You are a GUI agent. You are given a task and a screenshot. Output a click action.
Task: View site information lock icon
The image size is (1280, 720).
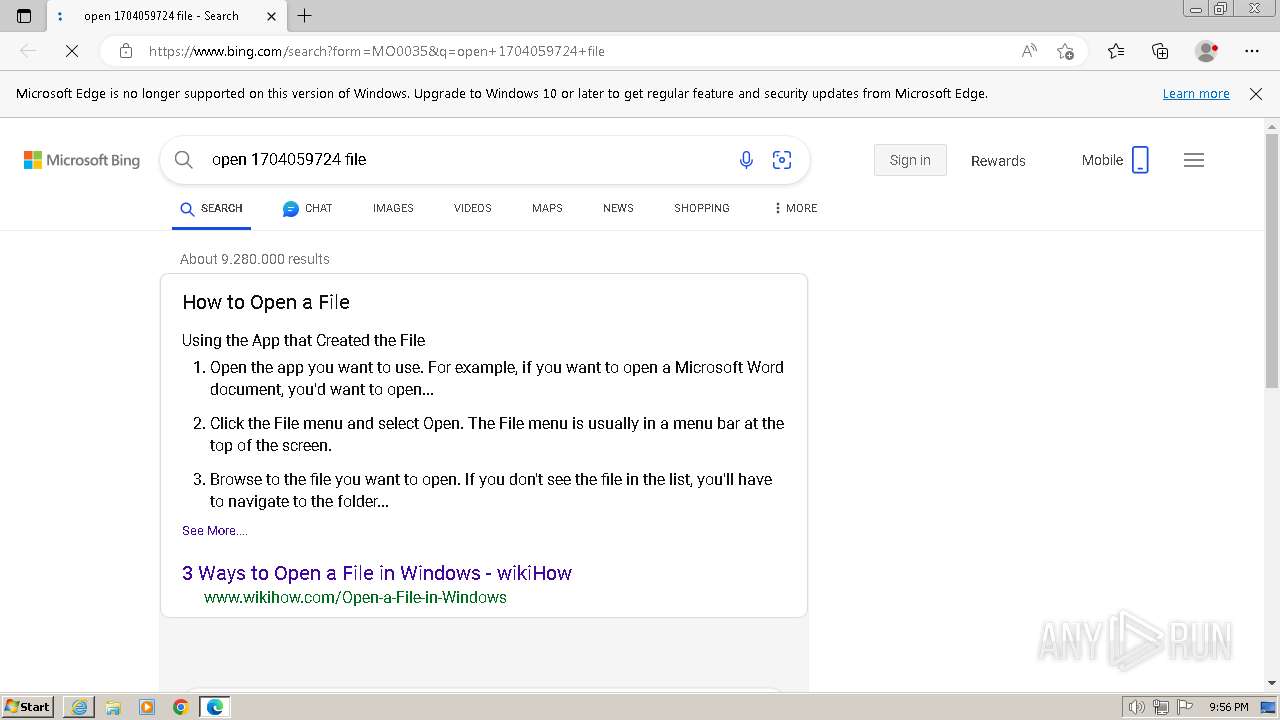click(x=126, y=51)
